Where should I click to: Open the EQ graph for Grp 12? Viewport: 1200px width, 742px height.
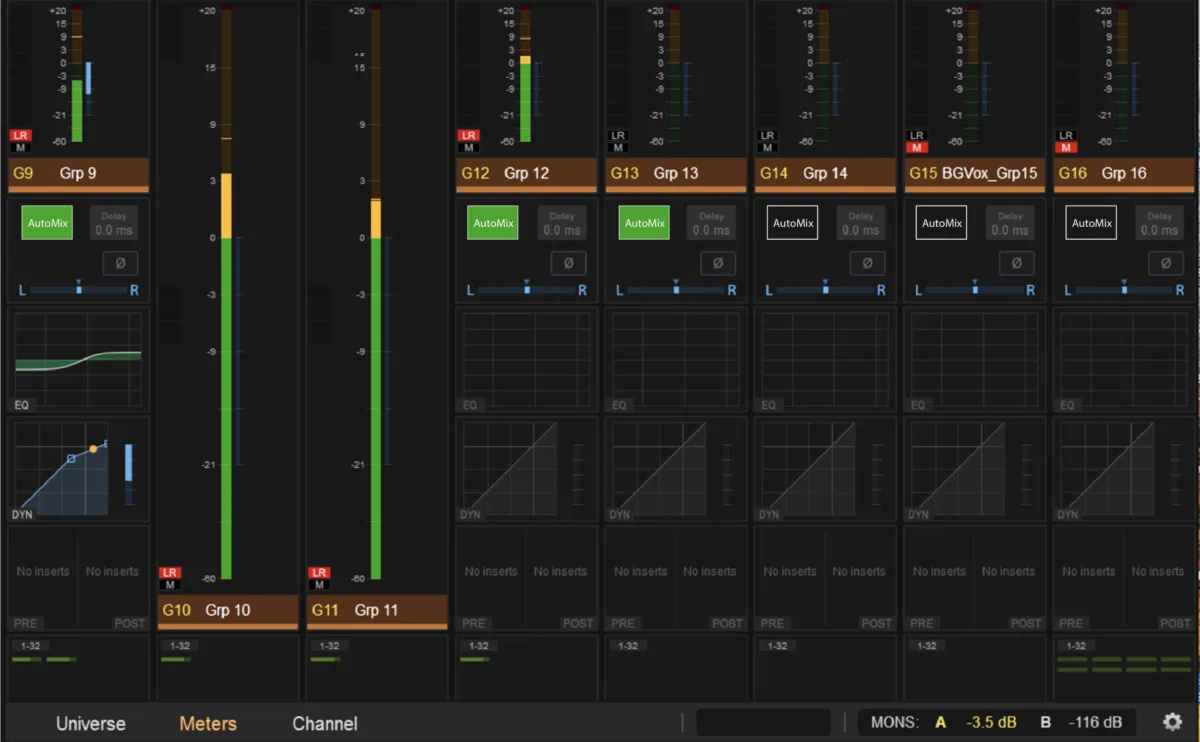526,361
